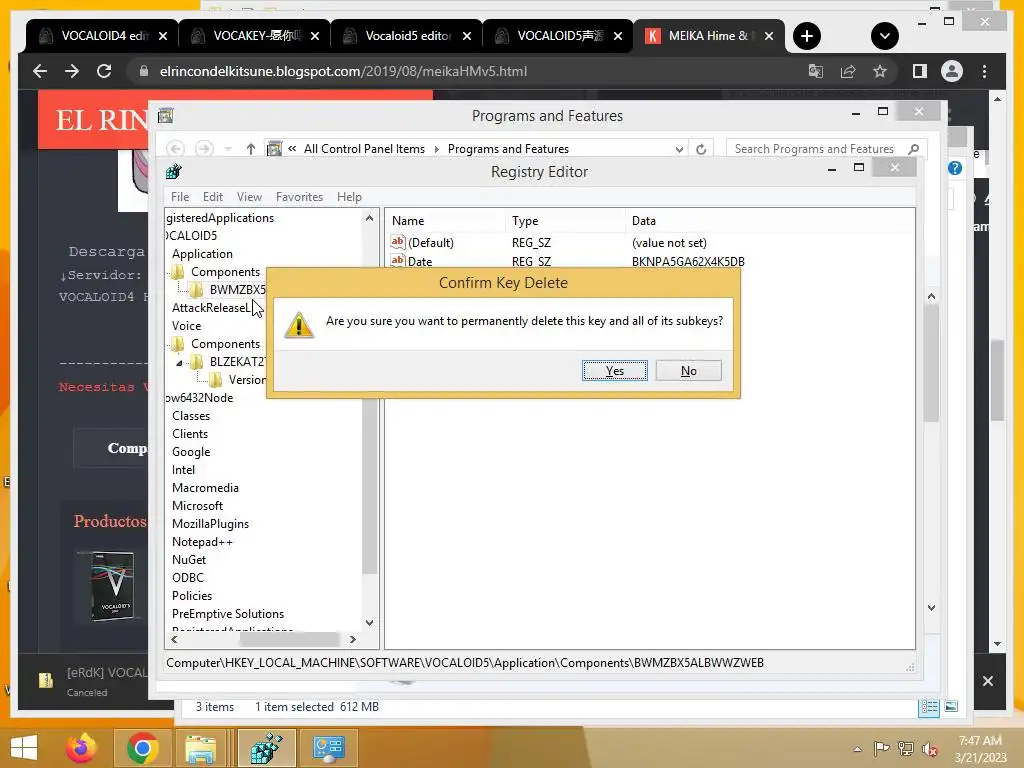1024x768 pixels.
Task: Go back in Chrome
Action: (x=40, y=71)
